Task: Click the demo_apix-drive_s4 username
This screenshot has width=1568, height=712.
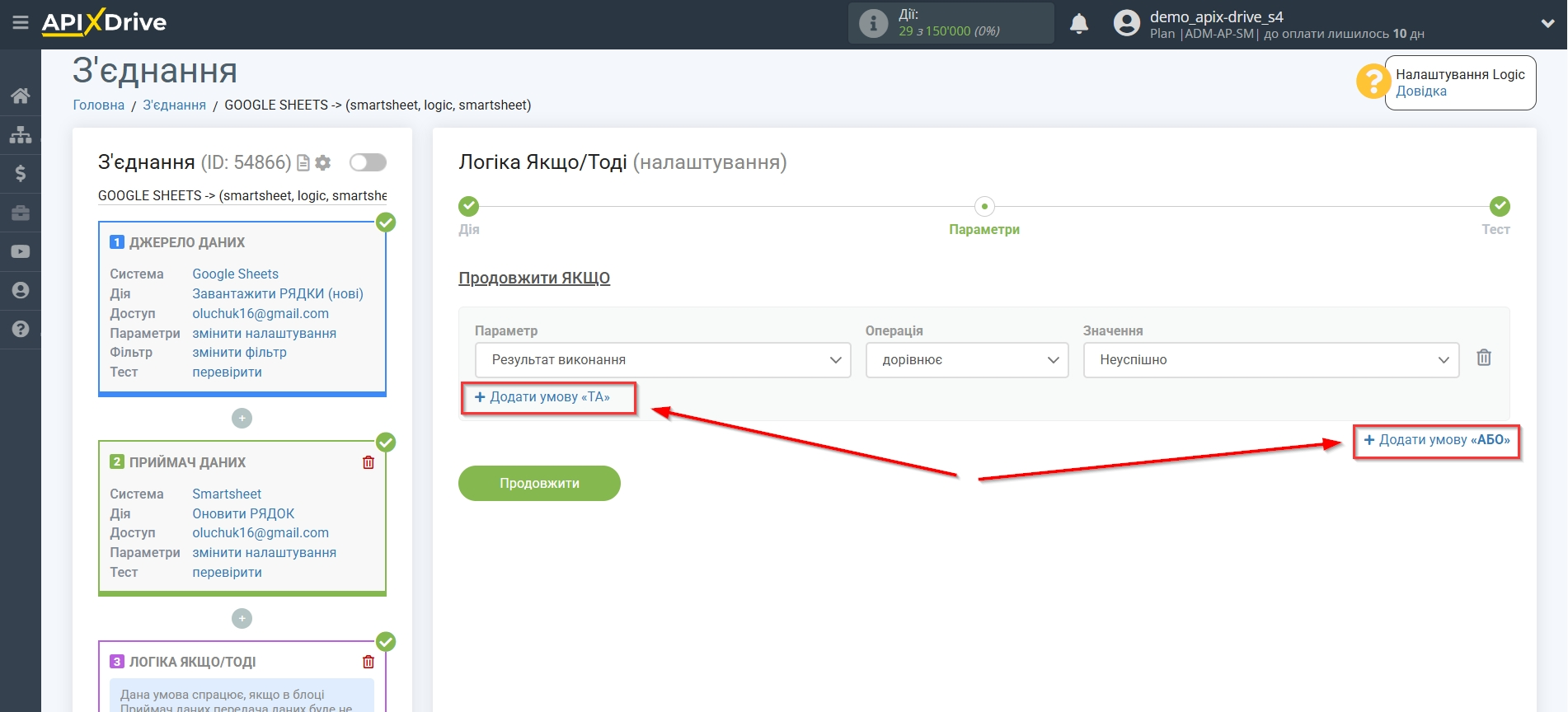Action: [1217, 16]
